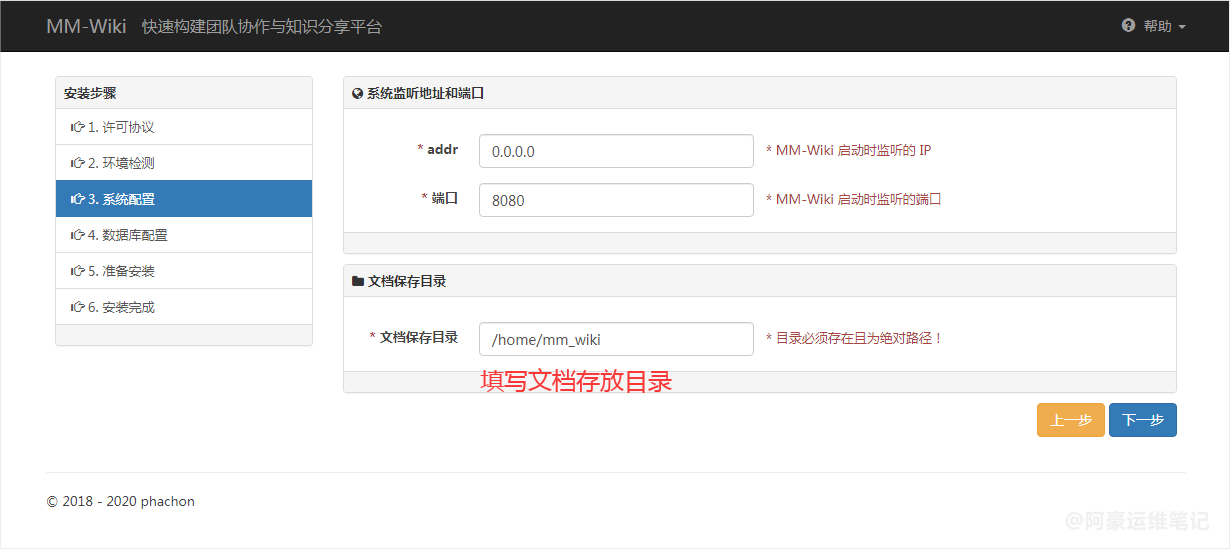This screenshot has height=549, width=1230.
Task: Click hand icon beside 数据库配置
Action: point(77,235)
